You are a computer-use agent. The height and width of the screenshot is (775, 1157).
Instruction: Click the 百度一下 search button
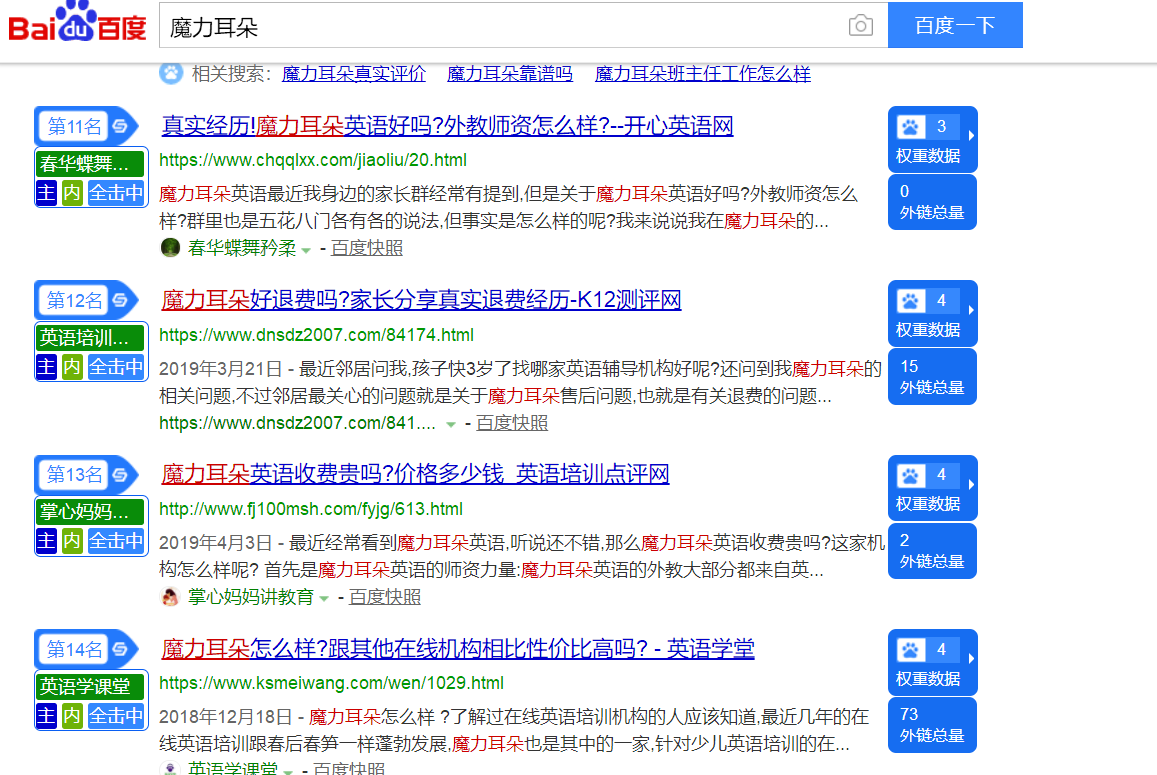(x=955, y=25)
